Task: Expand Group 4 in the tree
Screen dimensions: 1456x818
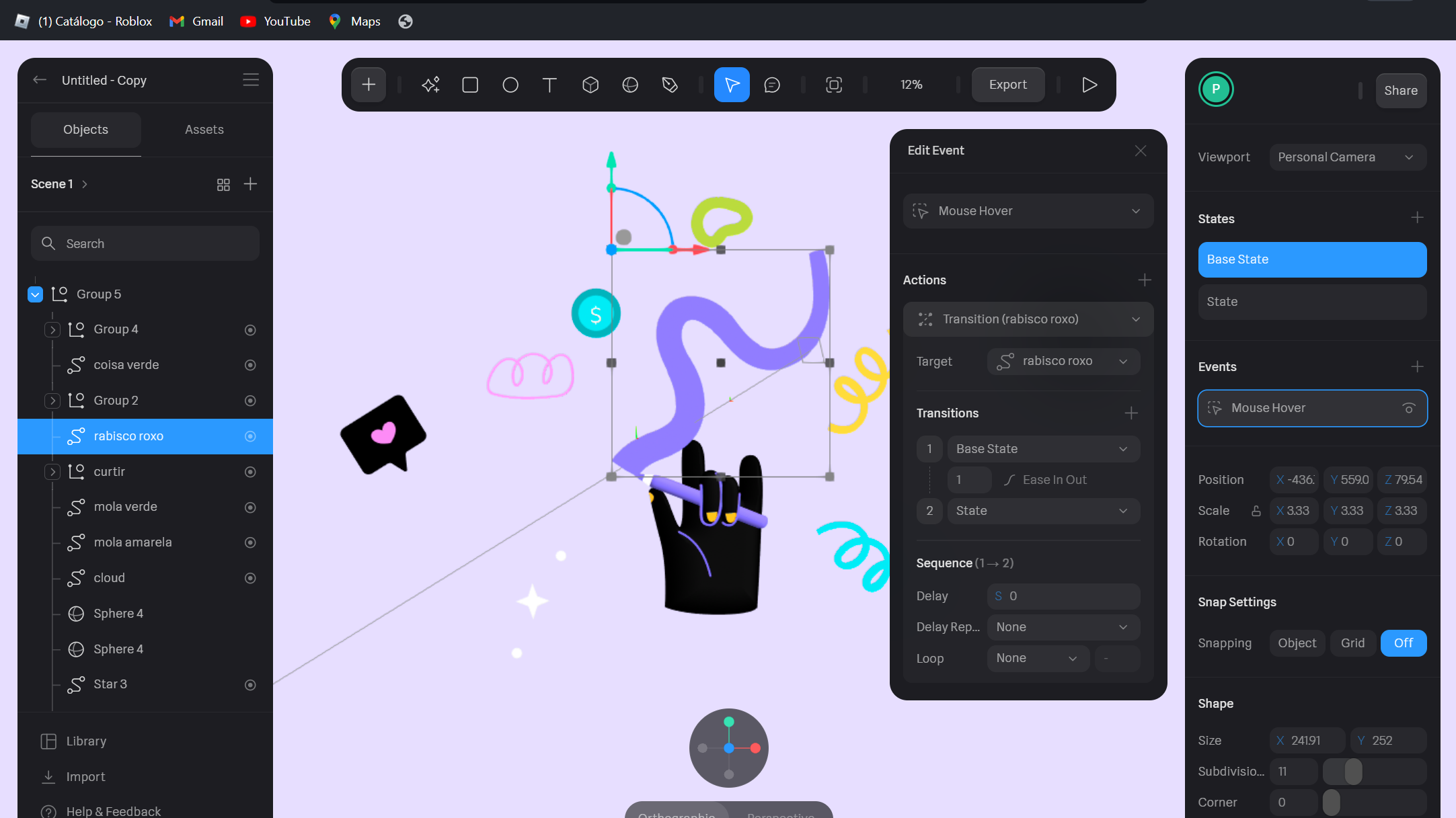Action: pos(52,330)
